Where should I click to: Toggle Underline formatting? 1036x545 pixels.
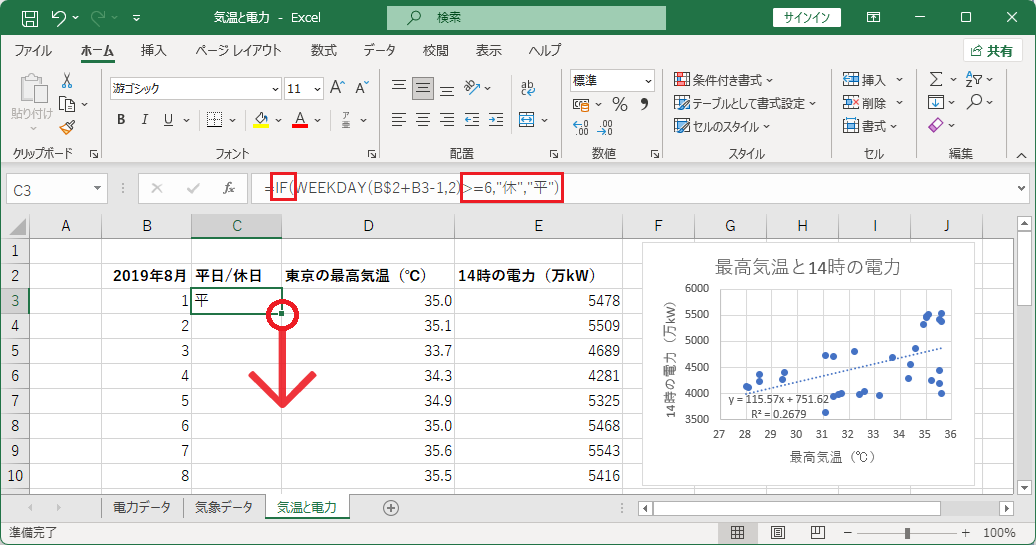[168, 120]
